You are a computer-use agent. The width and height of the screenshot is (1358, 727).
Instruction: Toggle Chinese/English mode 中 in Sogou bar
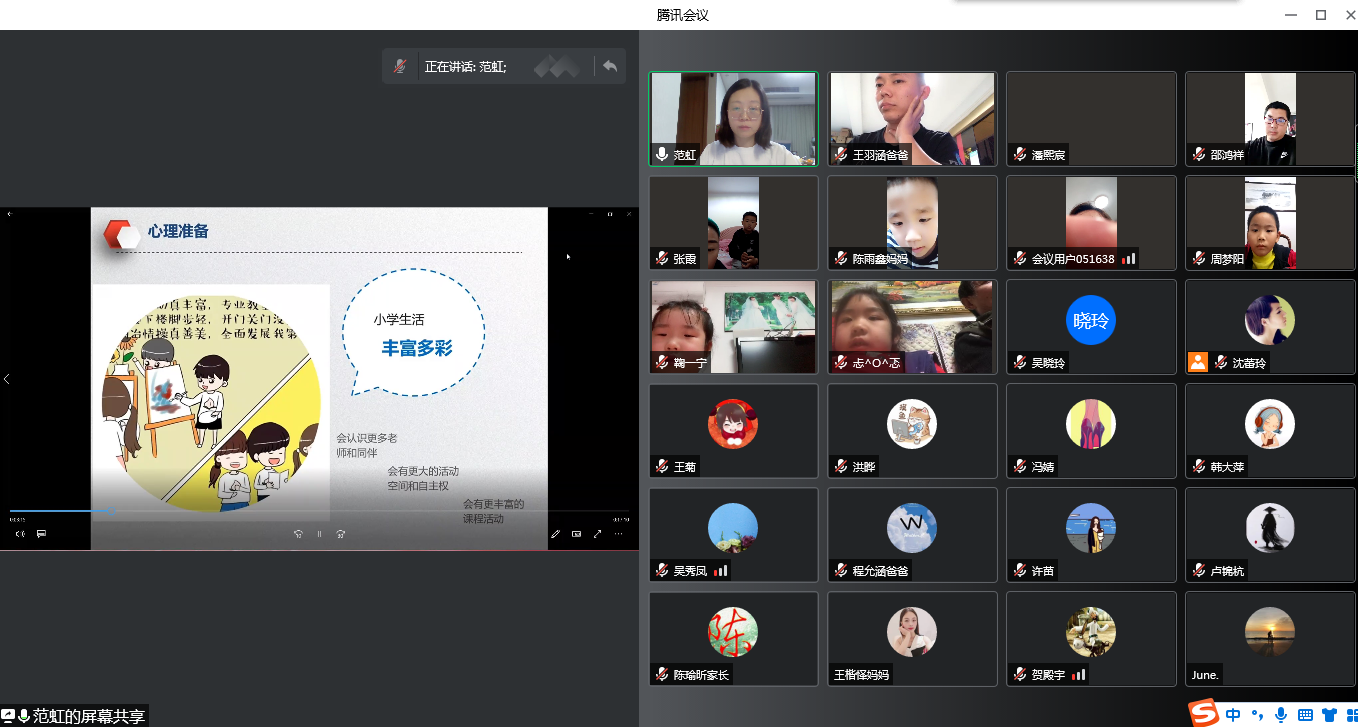(x=1233, y=715)
